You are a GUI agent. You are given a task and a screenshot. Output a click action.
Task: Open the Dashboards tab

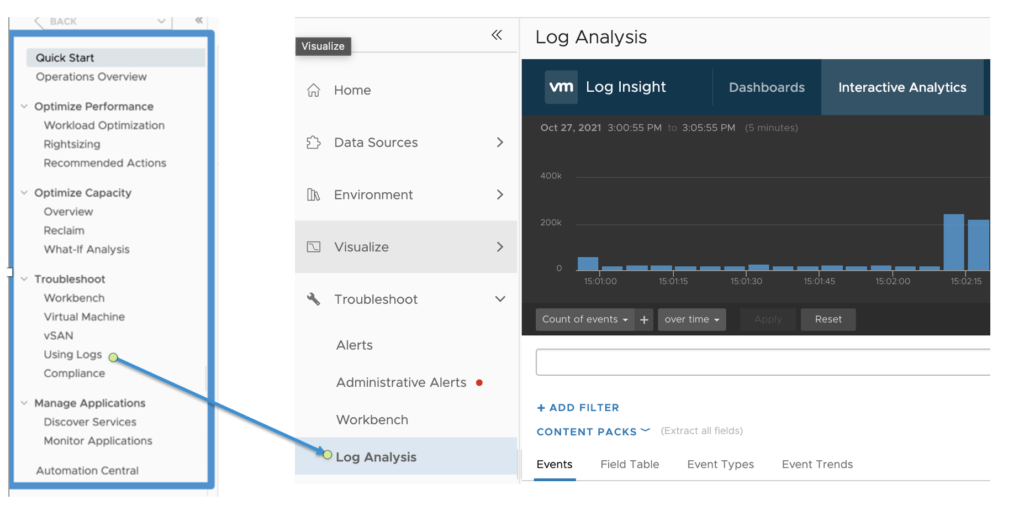coord(766,87)
